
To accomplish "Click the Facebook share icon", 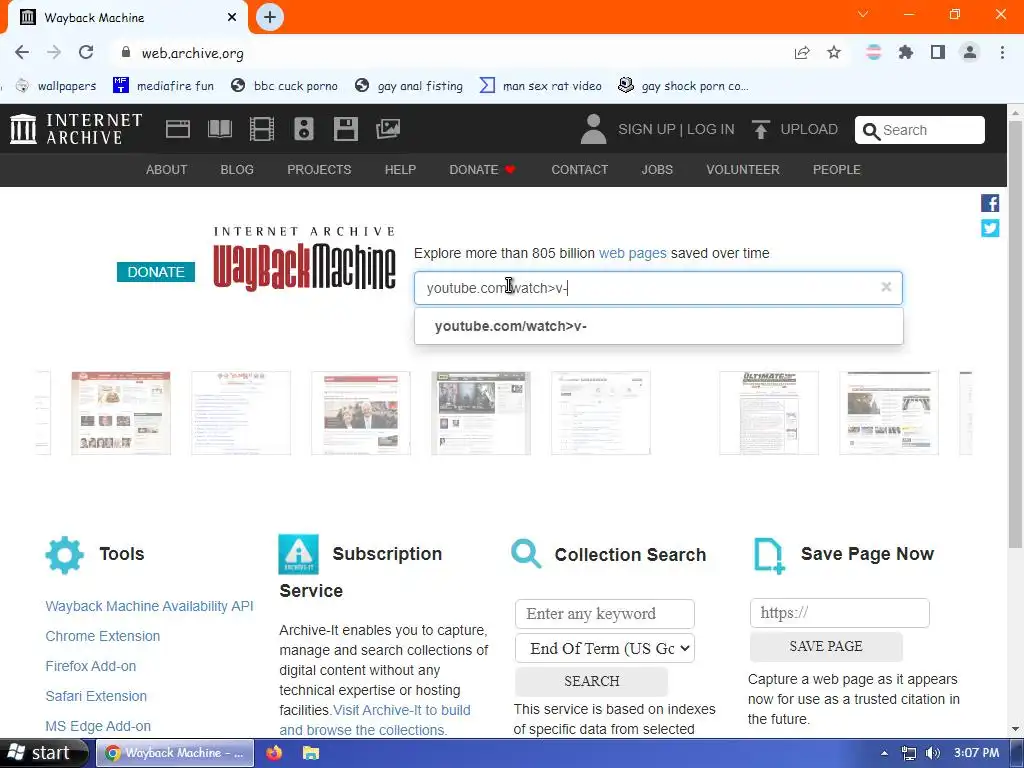I will coord(989,203).
